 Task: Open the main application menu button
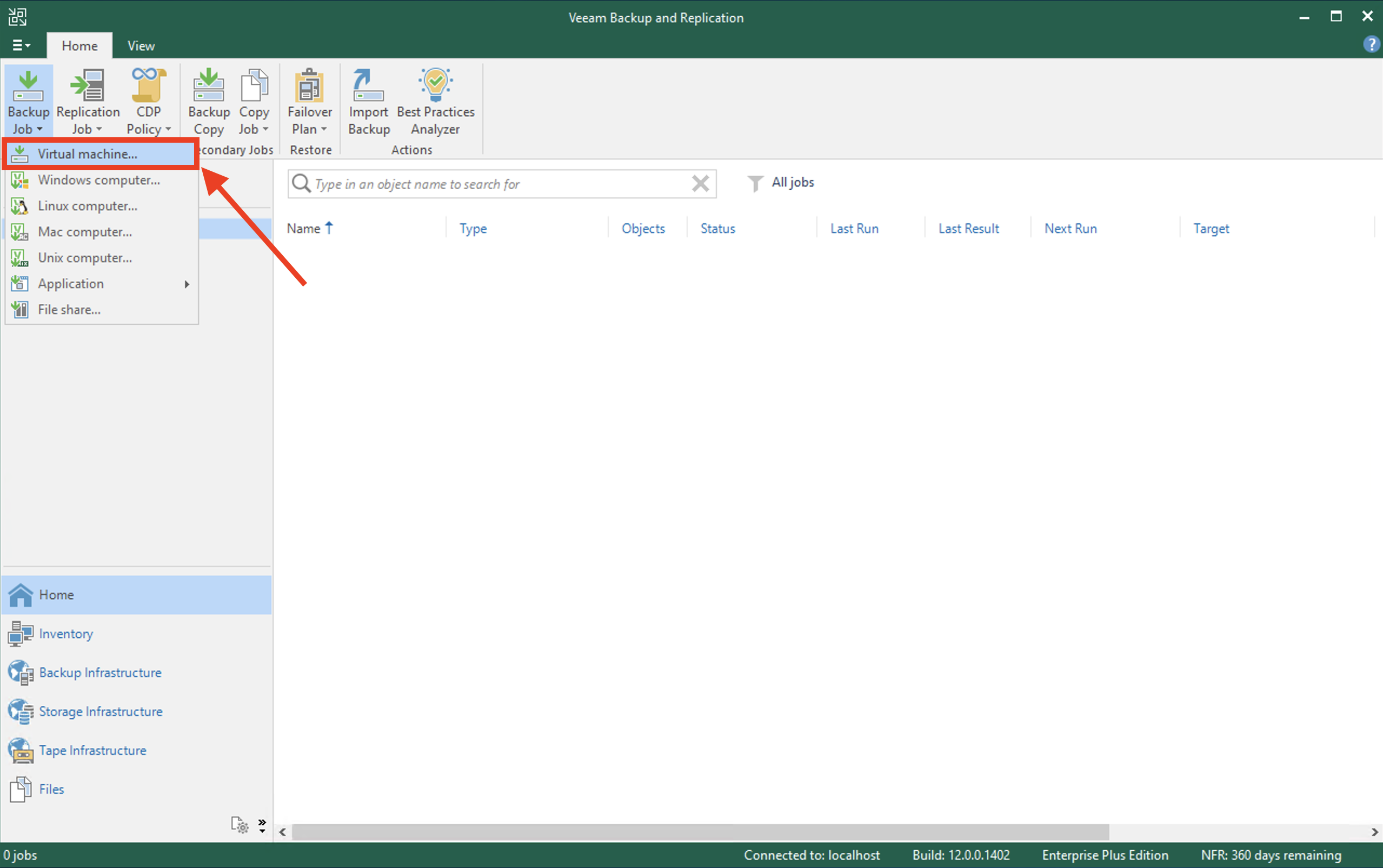tap(21, 45)
